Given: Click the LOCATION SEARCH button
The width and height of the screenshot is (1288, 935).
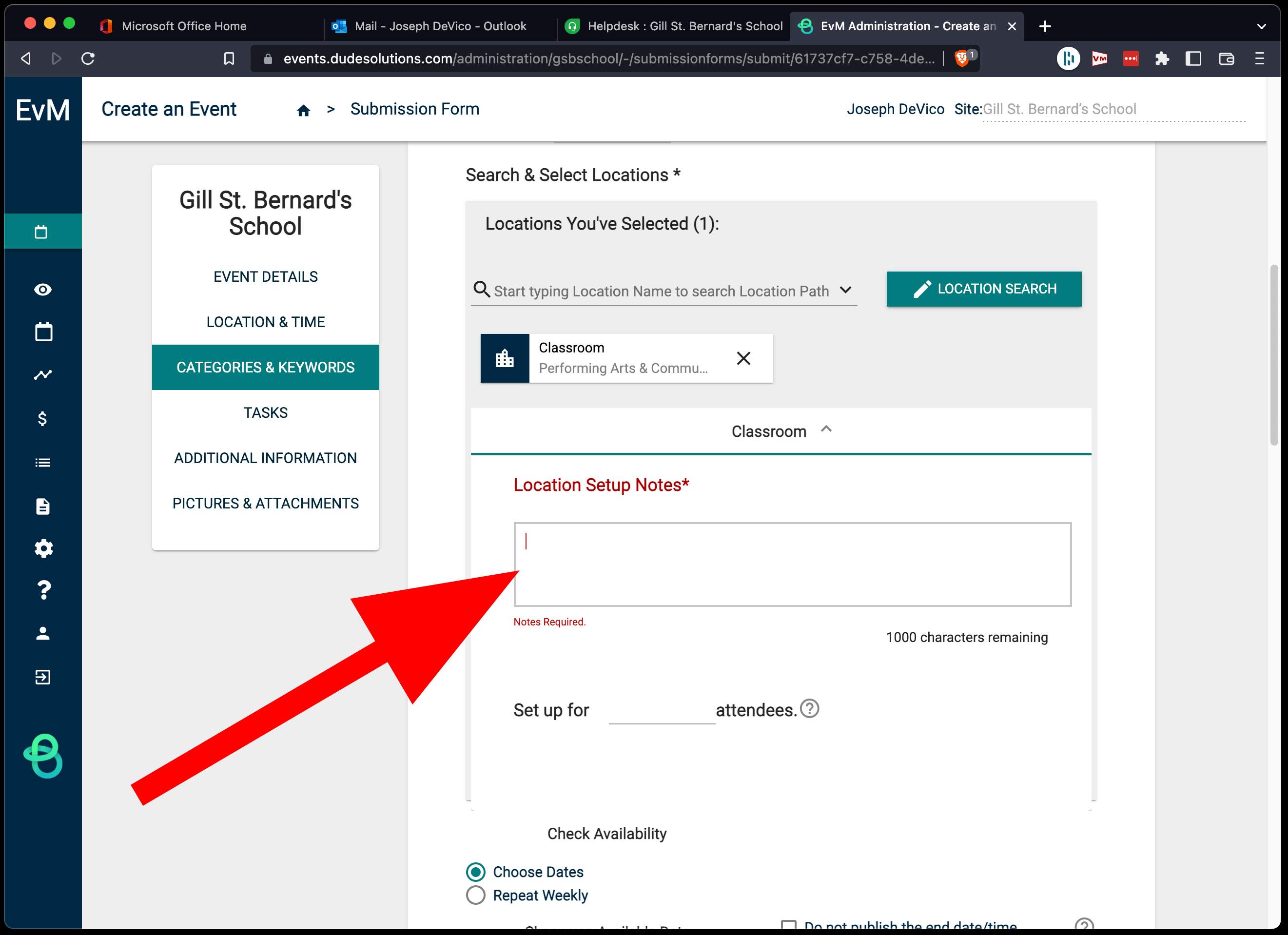Looking at the screenshot, I should [984, 289].
